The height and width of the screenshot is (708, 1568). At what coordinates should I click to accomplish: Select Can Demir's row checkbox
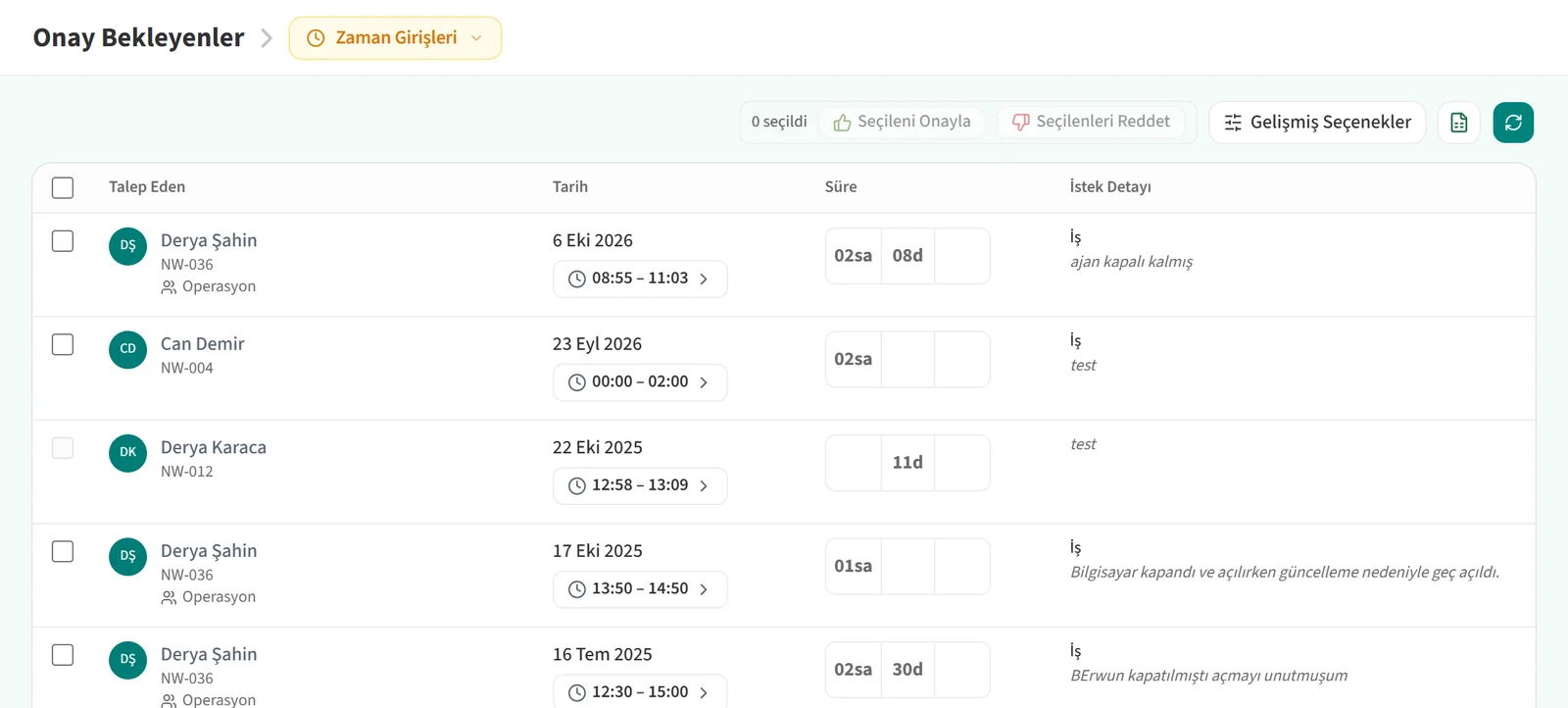(63, 344)
